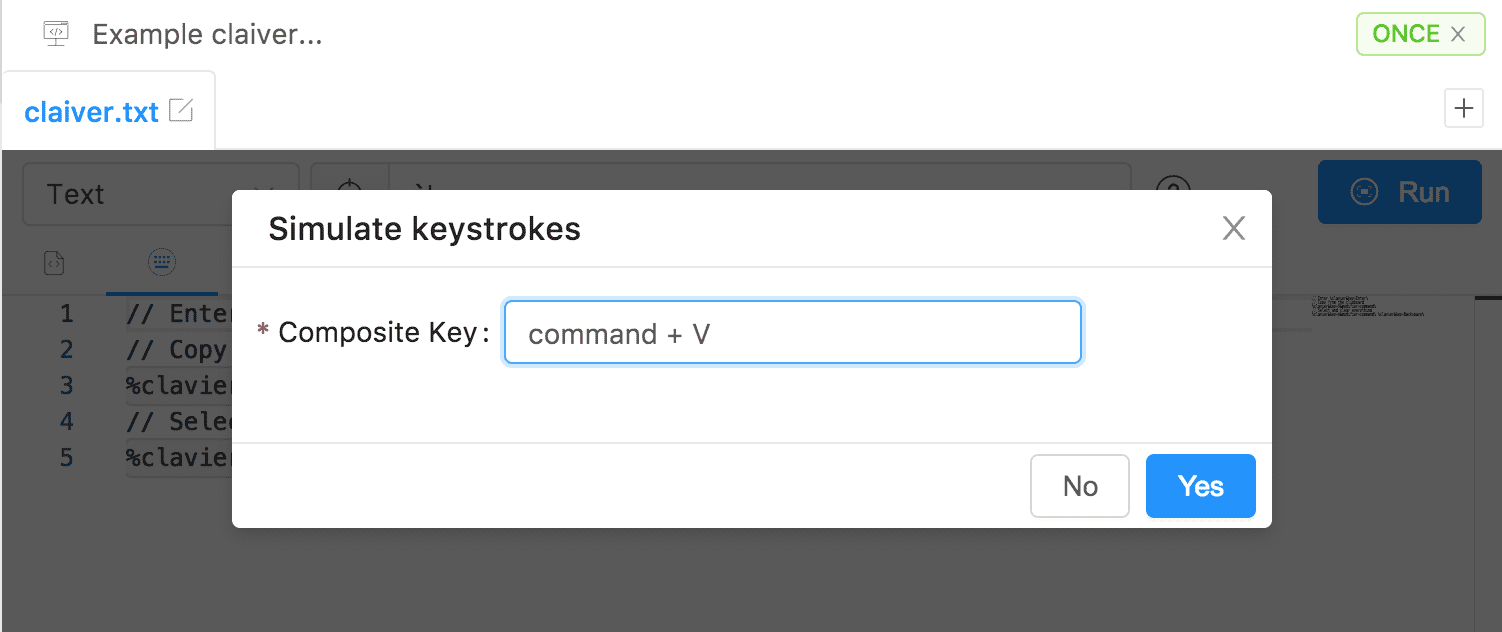
Task: Click the %clavier text on line 5
Action: 178,457
